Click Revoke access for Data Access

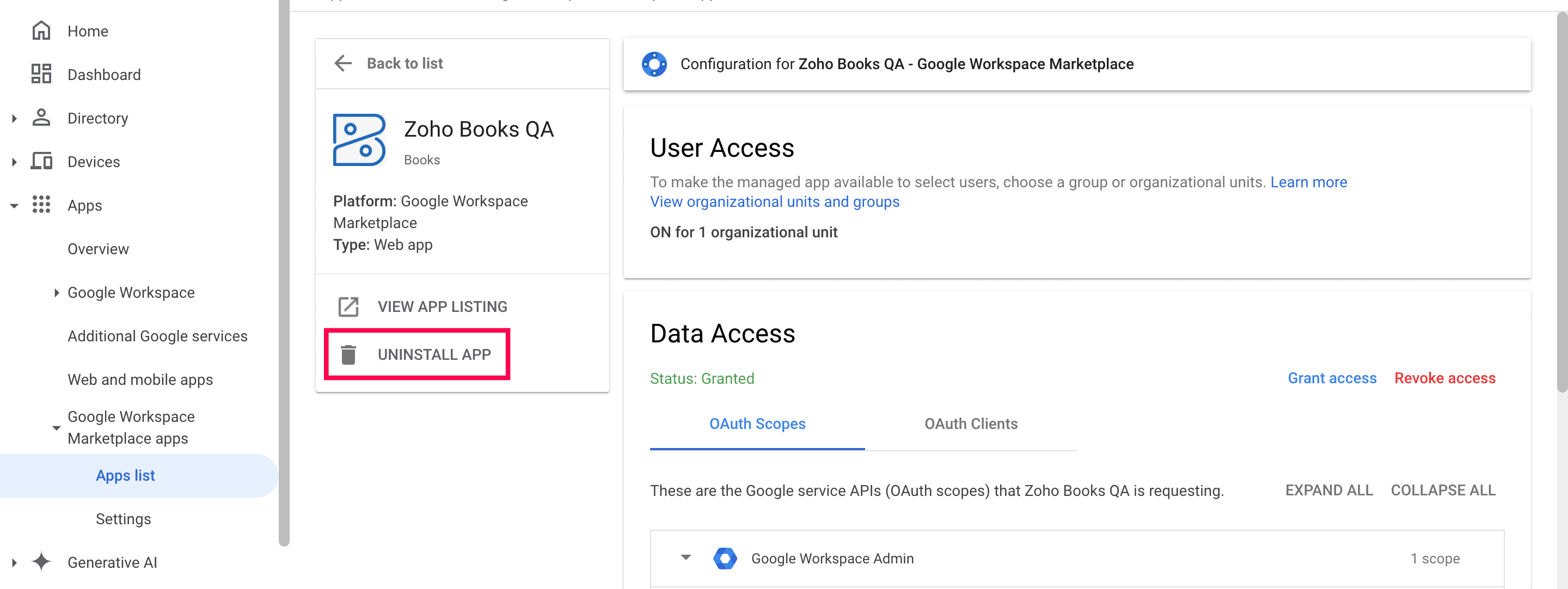[x=1445, y=377]
